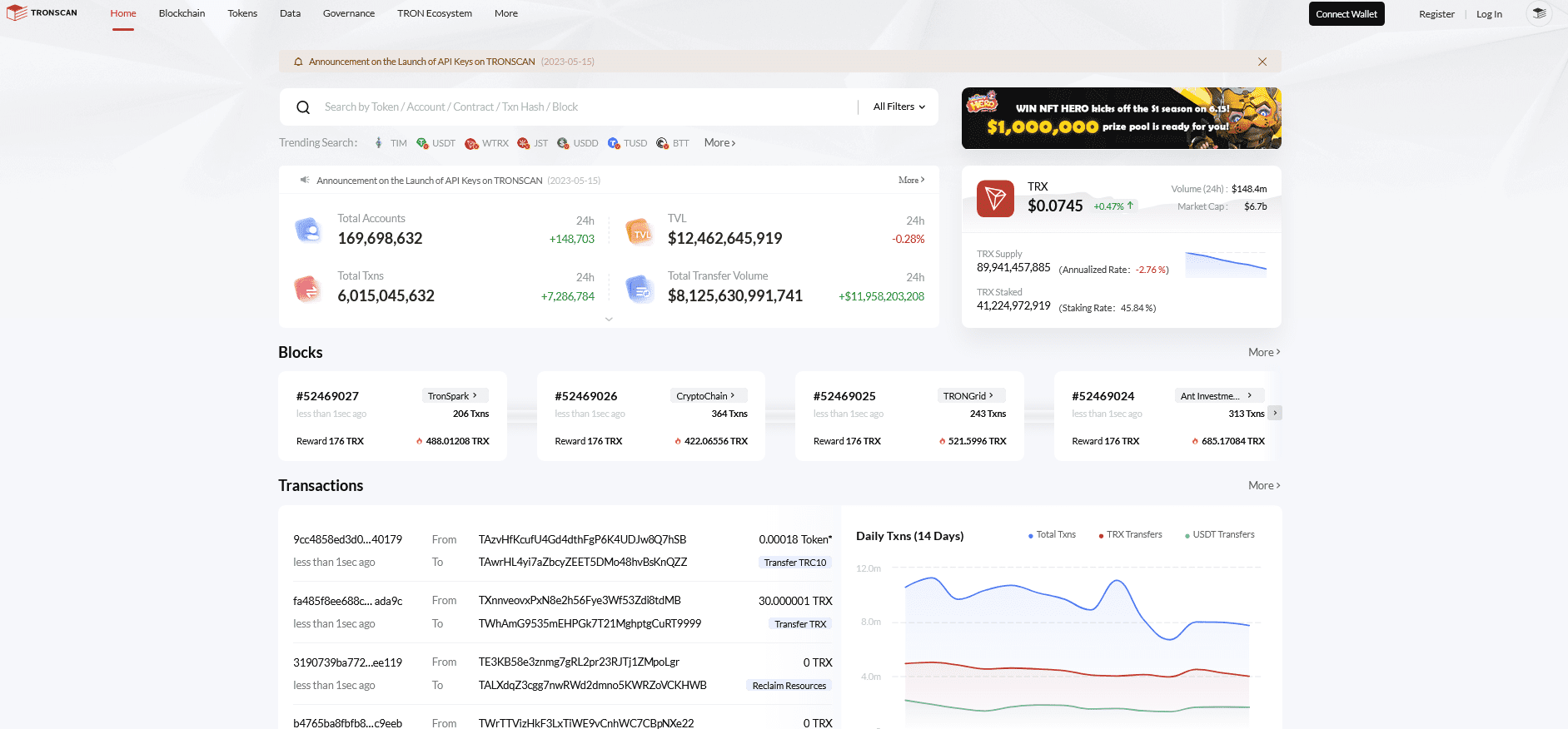1568x729 pixels.
Task: Click the search magnifier icon
Action: pyautogui.click(x=303, y=107)
